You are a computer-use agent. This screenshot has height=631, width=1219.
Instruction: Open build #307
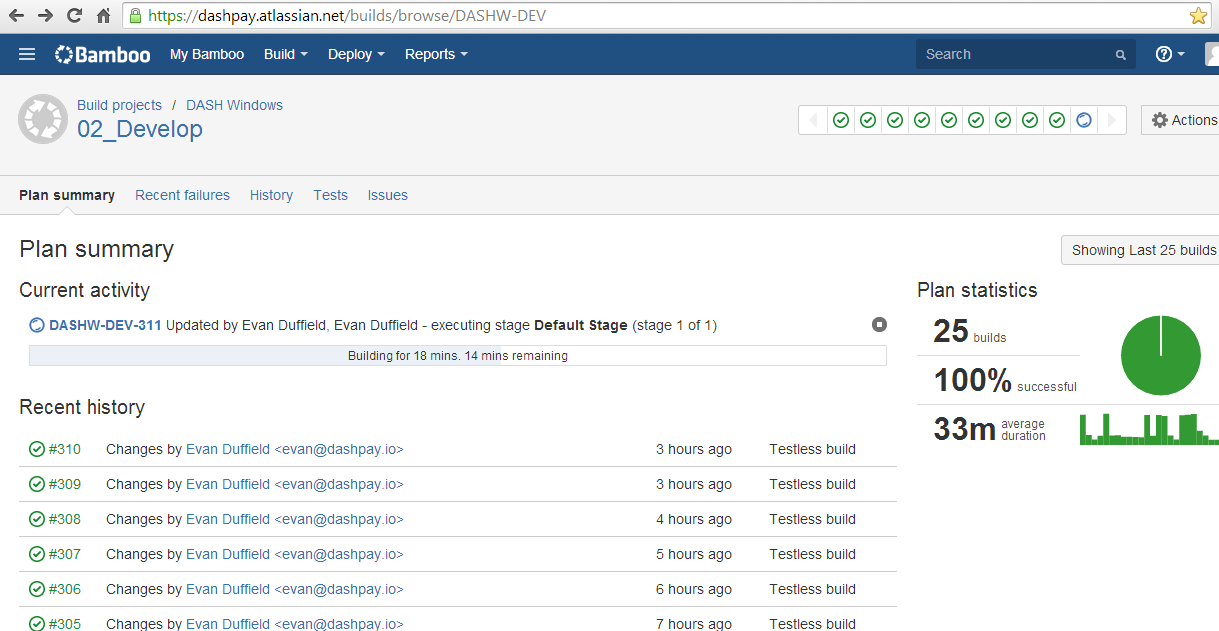click(65, 554)
